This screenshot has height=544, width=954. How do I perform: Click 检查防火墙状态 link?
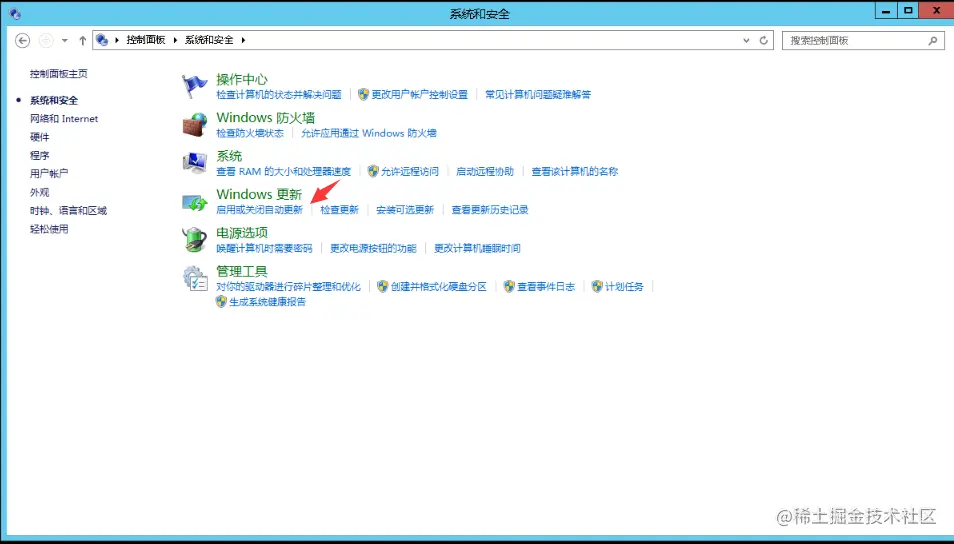click(x=250, y=133)
